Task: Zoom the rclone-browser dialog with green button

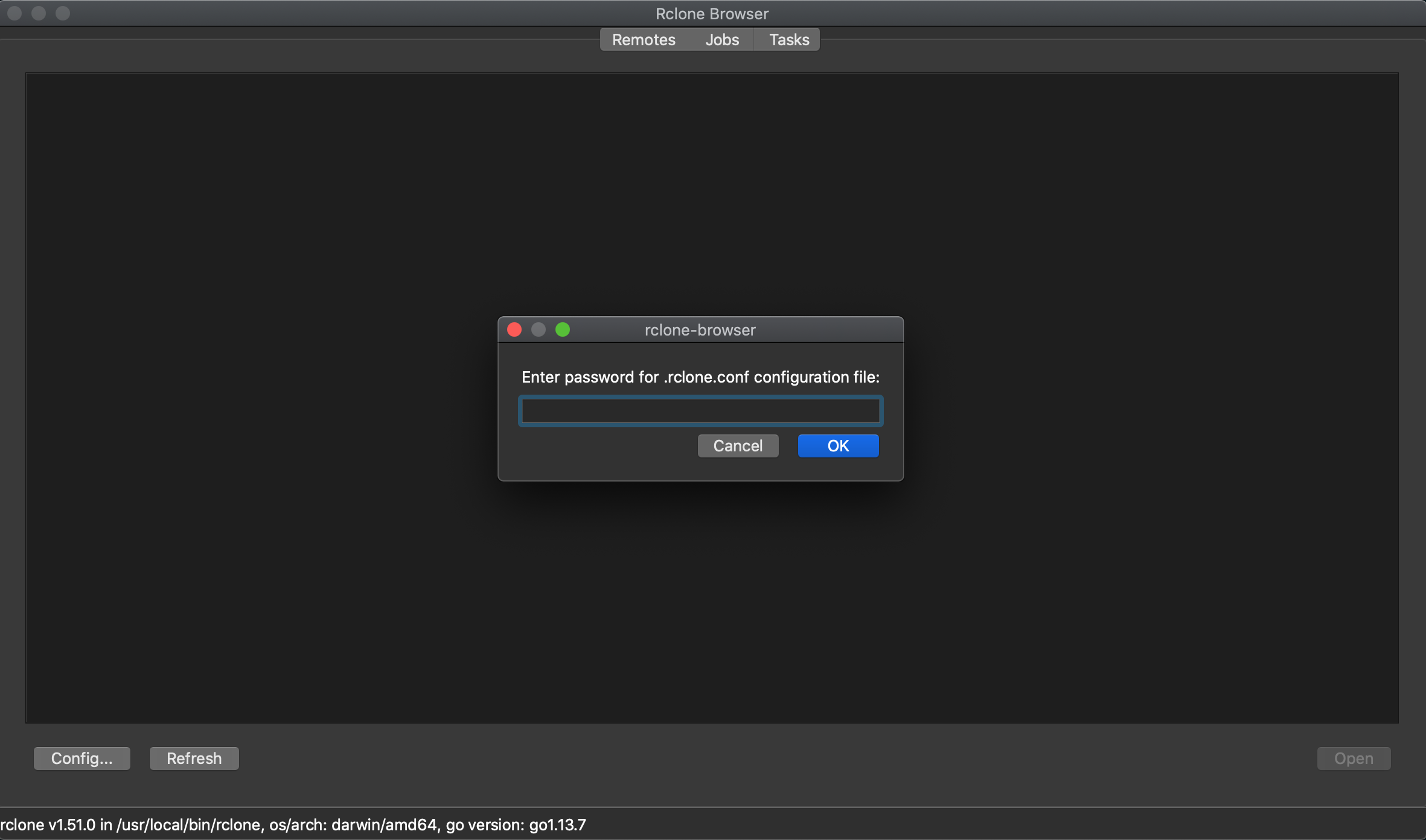Action: [563, 329]
